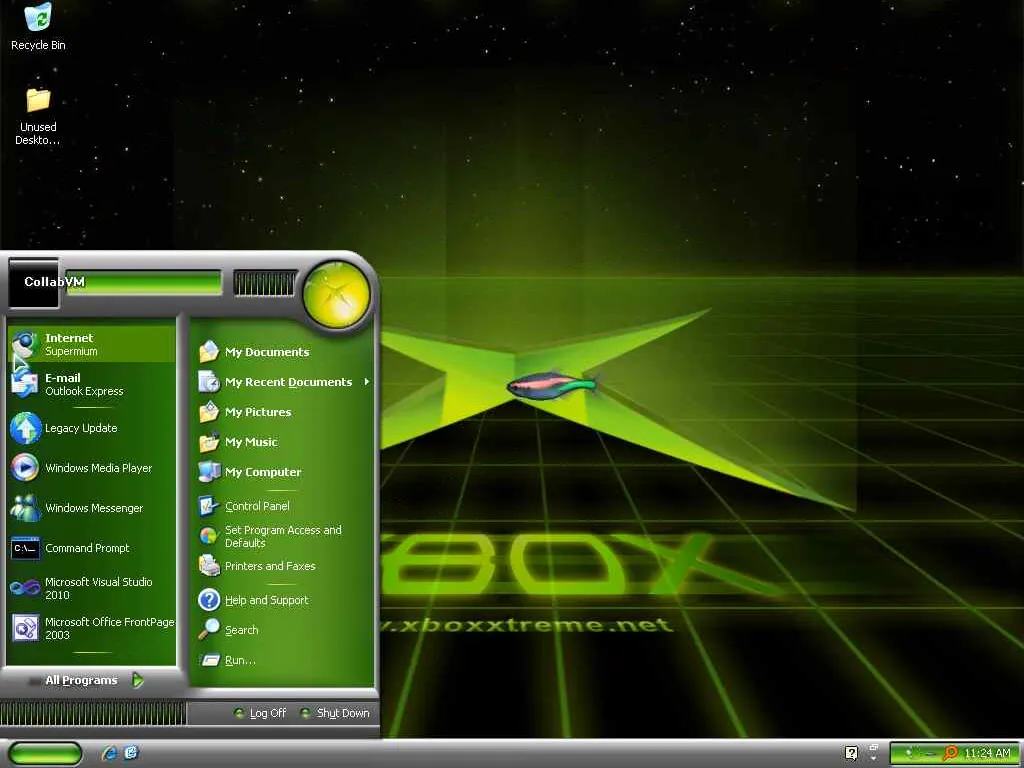Open Microsoft Office FrontPage 2003
The height and width of the screenshot is (768, 1024).
coord(92,628)
